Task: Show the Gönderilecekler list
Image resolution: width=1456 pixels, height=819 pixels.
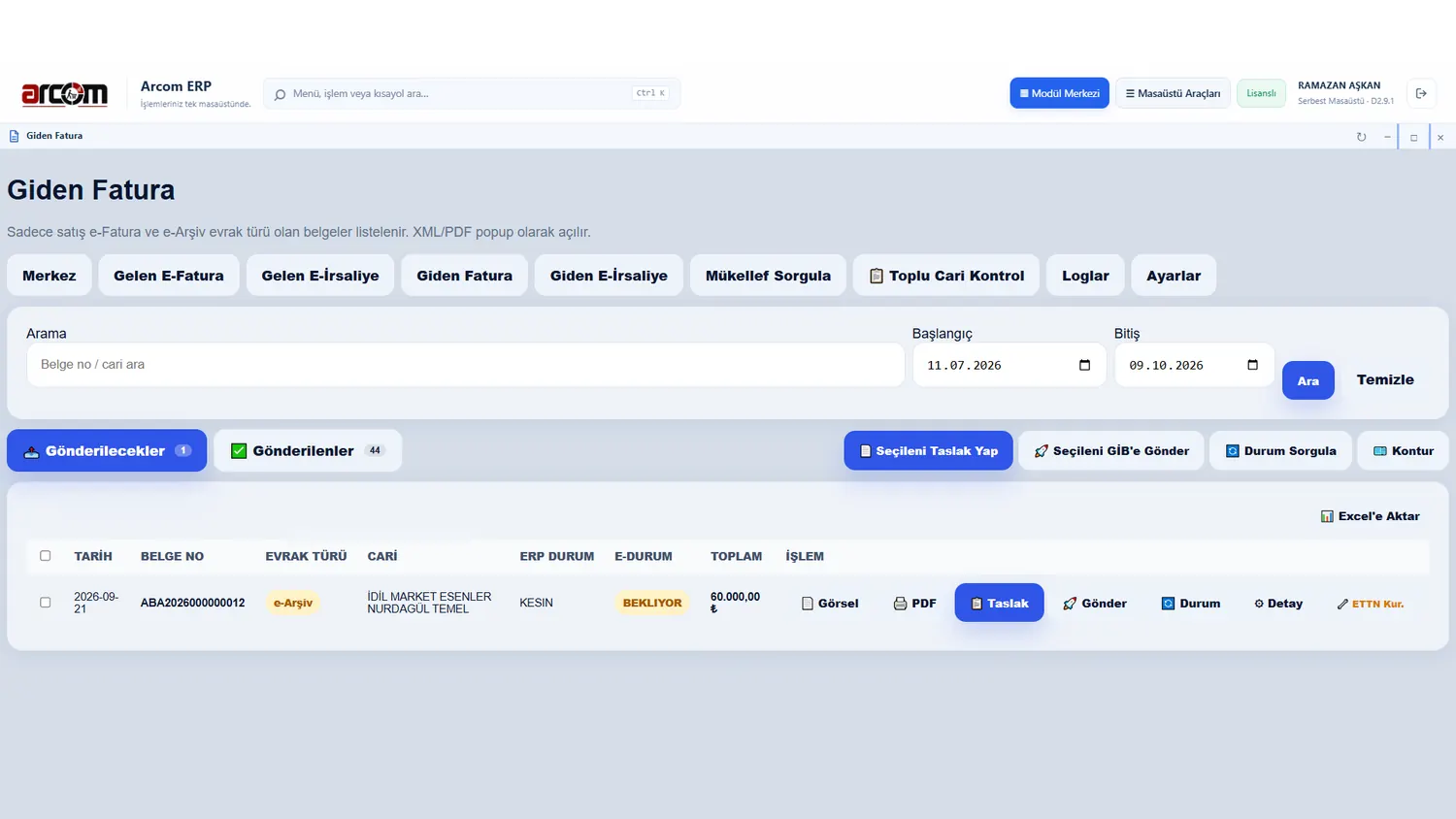Action: [107, 450]
